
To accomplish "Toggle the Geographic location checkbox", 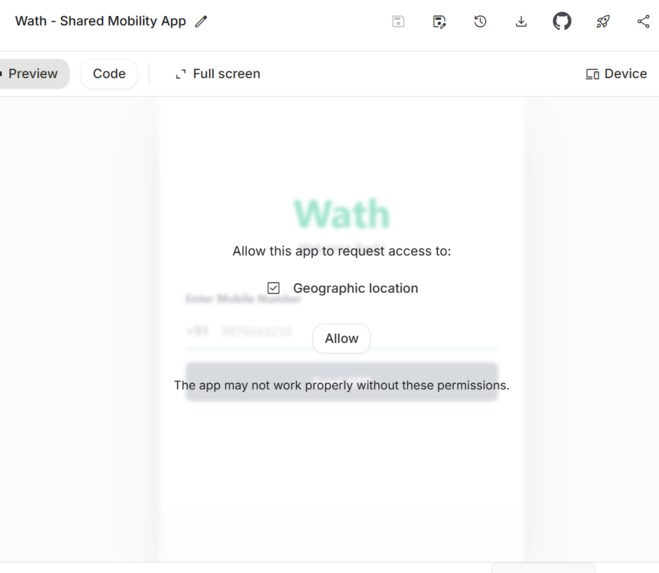I will coord(274,288).
